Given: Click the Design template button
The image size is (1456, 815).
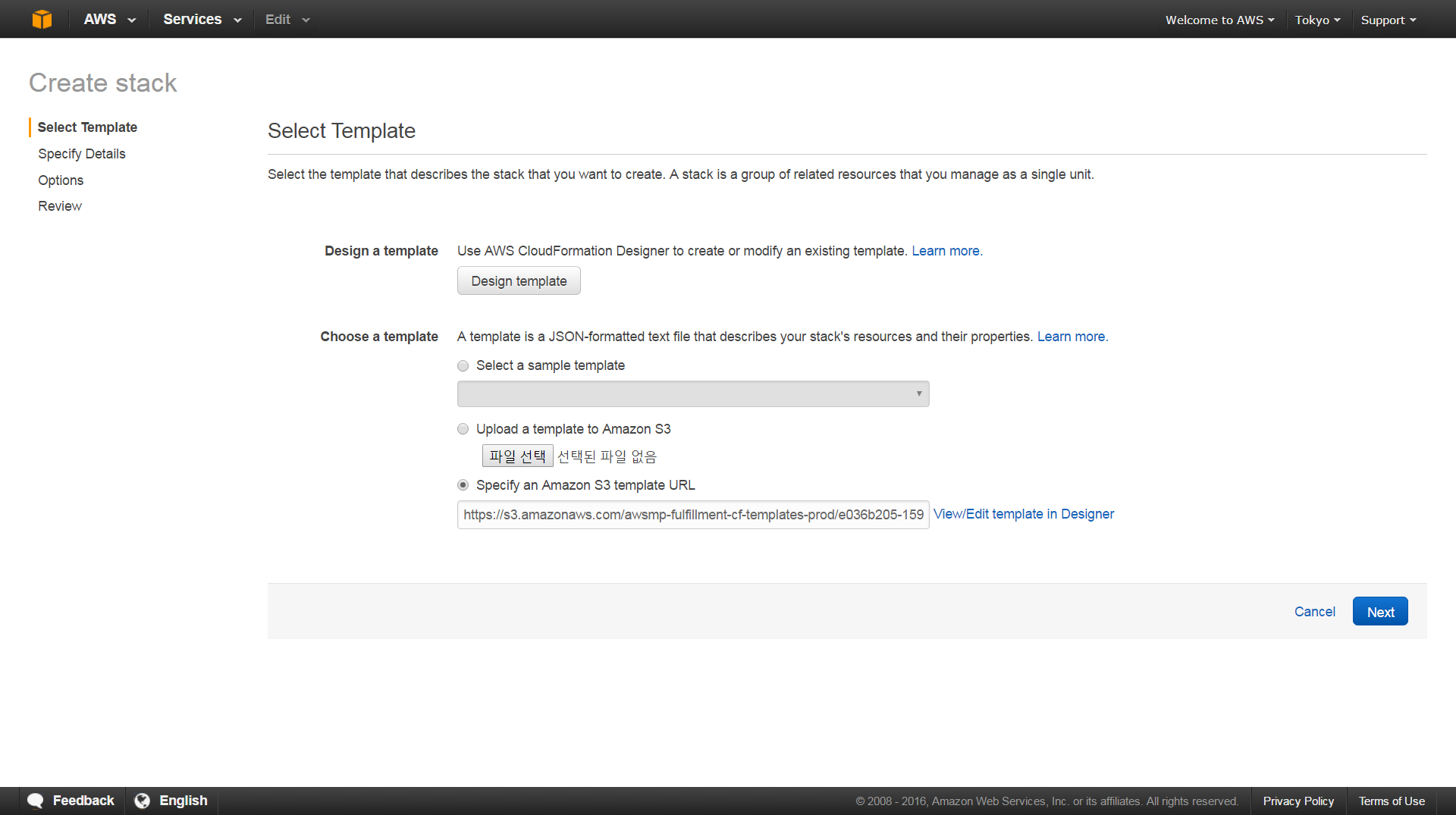Looking at the screenshot, I should pyautogui.click(x=519, y=281).
